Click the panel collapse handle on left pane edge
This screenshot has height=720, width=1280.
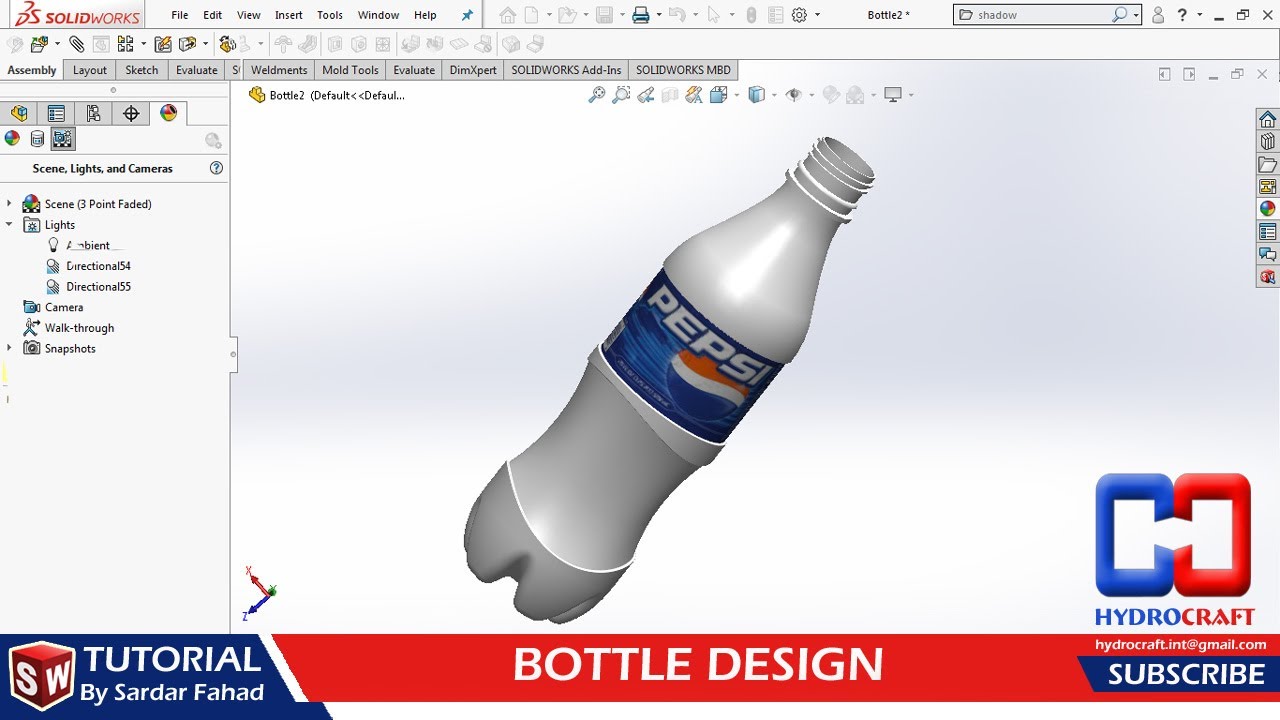pyautogui.click(x=233, y=354)
